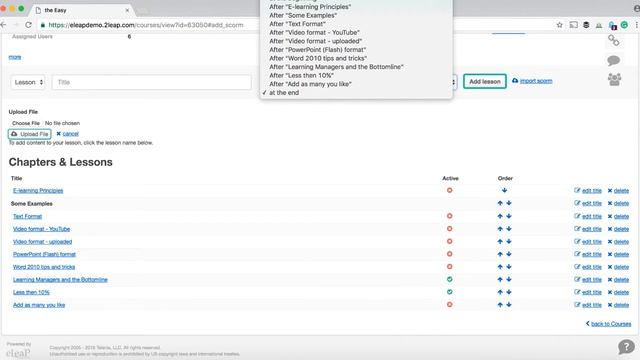640x360 pixels.
Task: Pick After "Word 2010 tips and tricks" option
Action: point(318,58)
